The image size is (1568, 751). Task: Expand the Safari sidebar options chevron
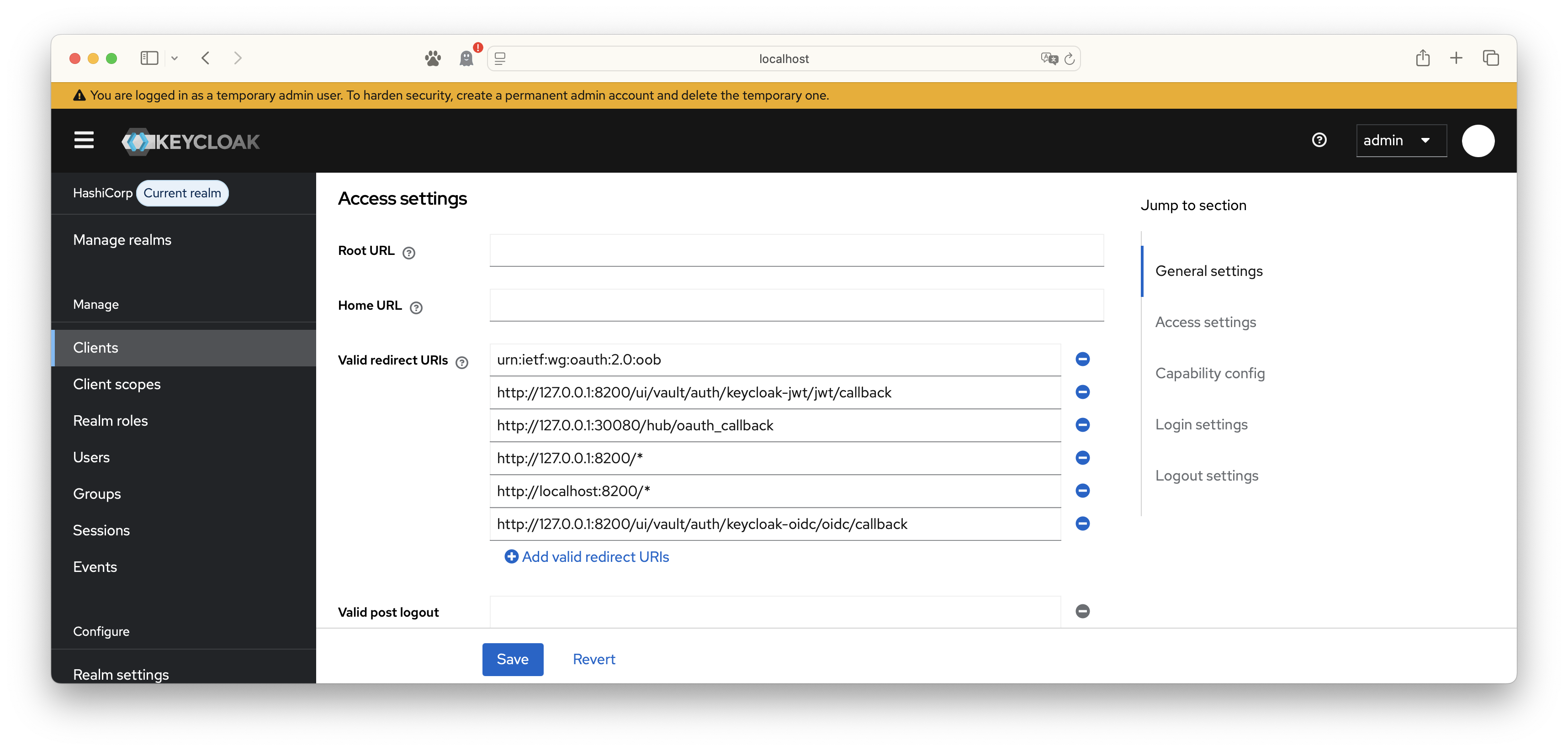click(175, 58)
